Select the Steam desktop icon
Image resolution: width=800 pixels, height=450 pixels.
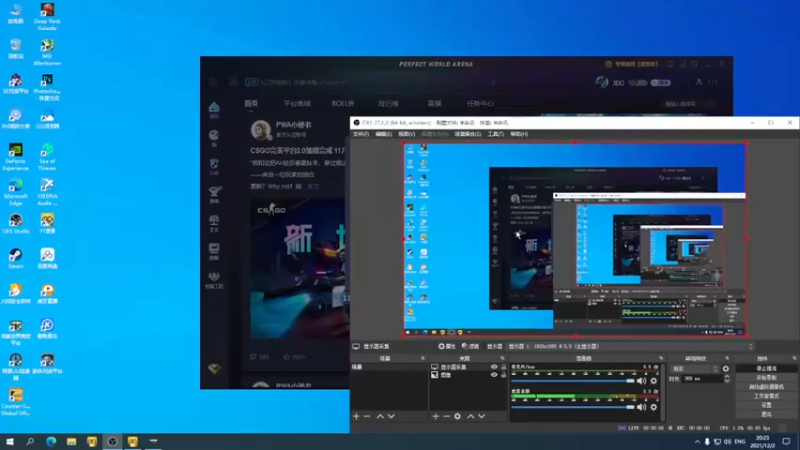15,258
